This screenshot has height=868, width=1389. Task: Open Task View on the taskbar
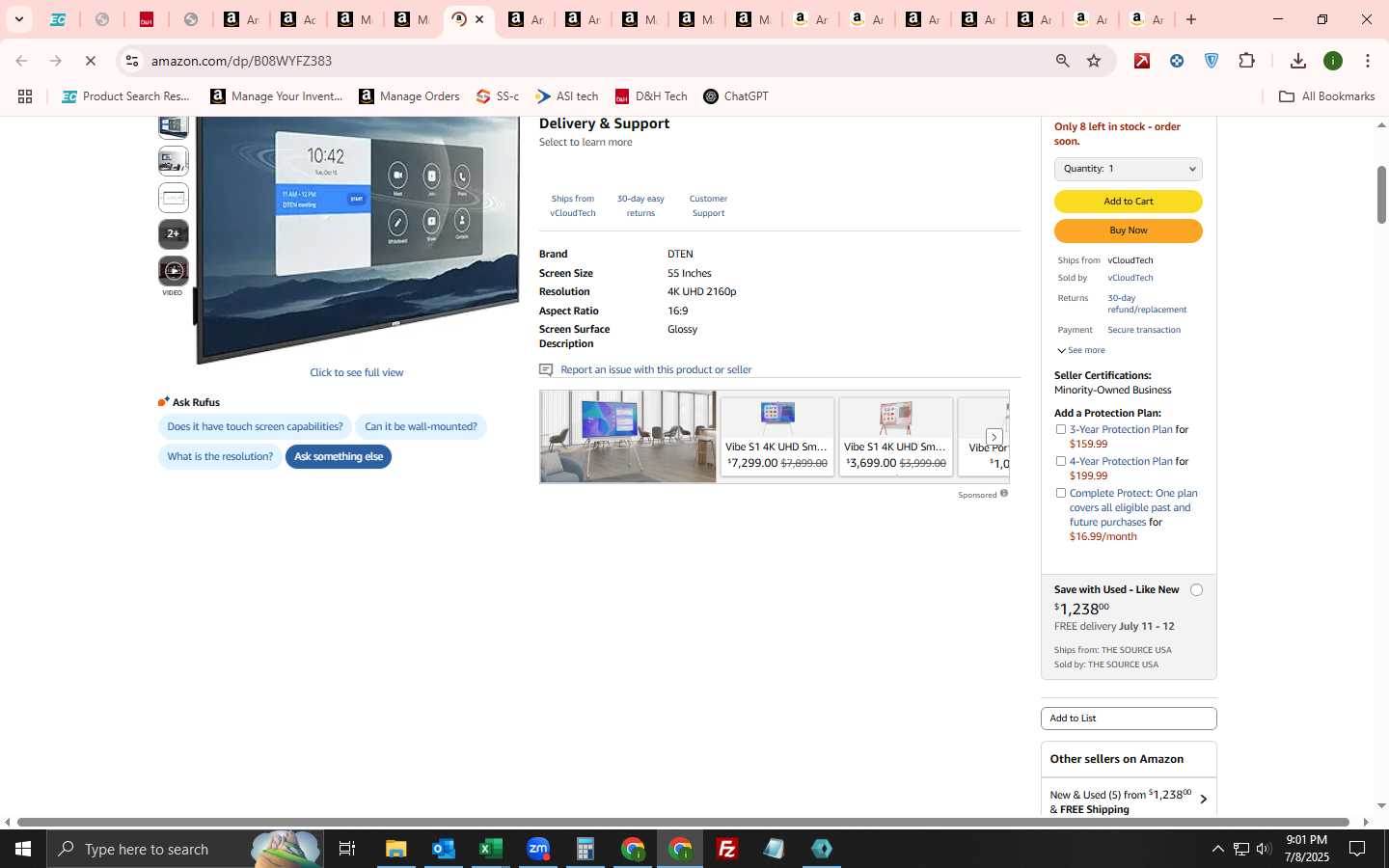(347, 849)
